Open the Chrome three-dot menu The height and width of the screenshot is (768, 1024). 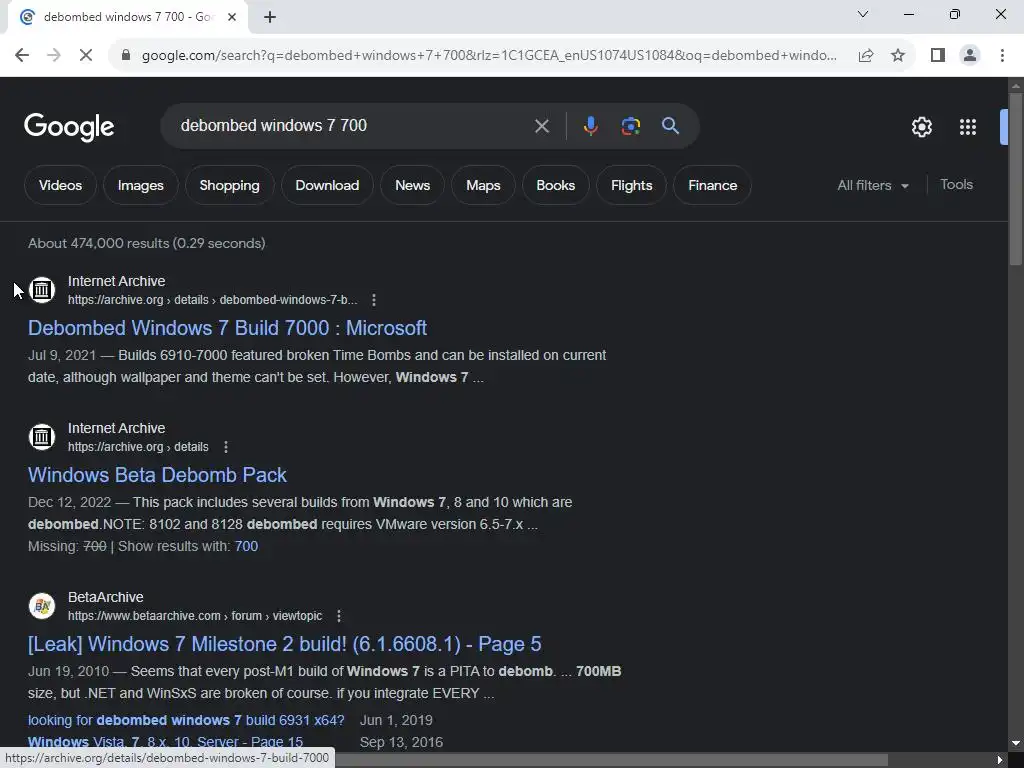1002,55
